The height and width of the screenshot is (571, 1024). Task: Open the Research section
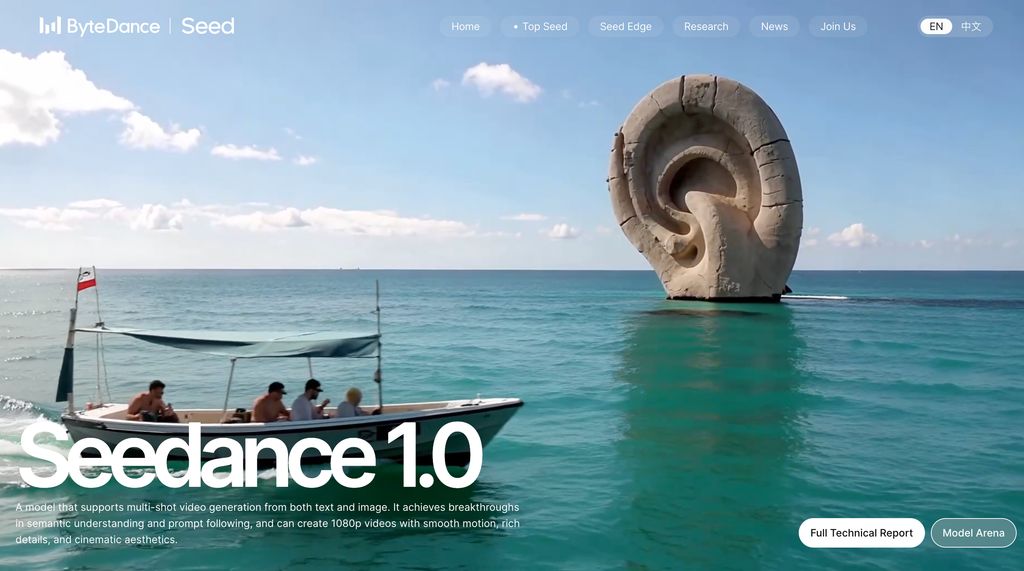click(706, 27)
